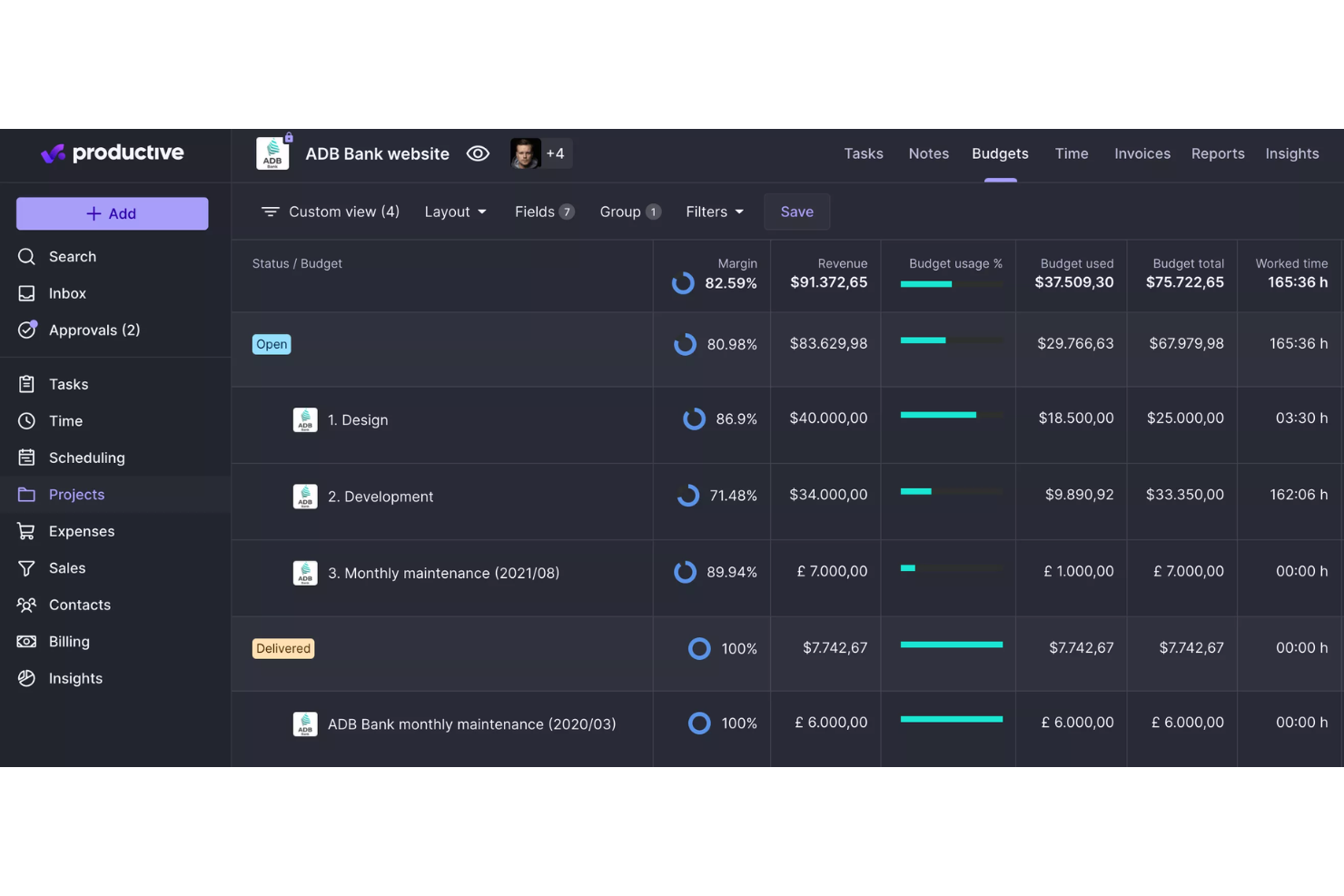The height and width of the screenshot is (896, 1344).
Task: Open the Fields selector with 7 fields
Action: 544,212
